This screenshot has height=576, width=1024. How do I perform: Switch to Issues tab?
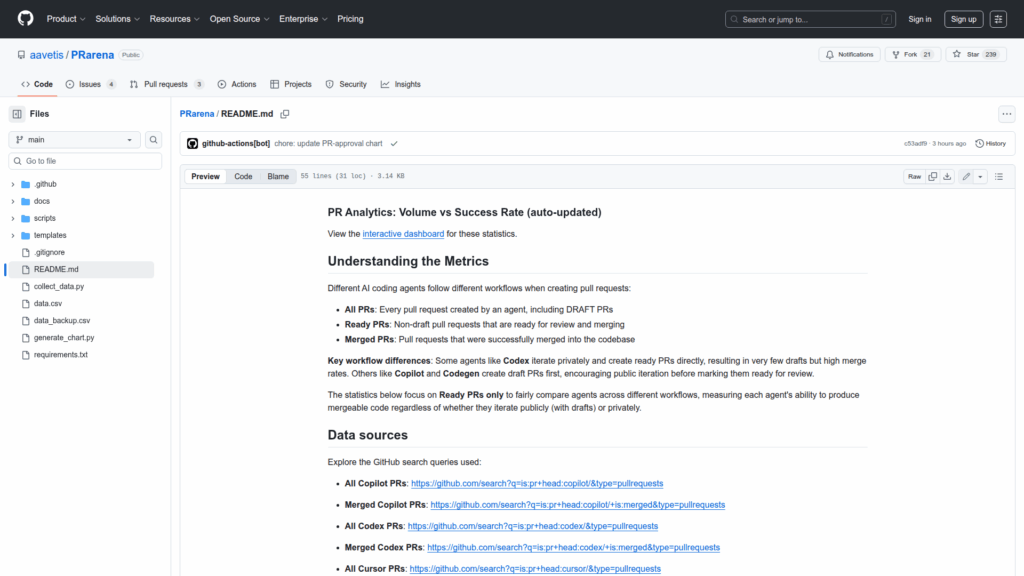point(91,84)
